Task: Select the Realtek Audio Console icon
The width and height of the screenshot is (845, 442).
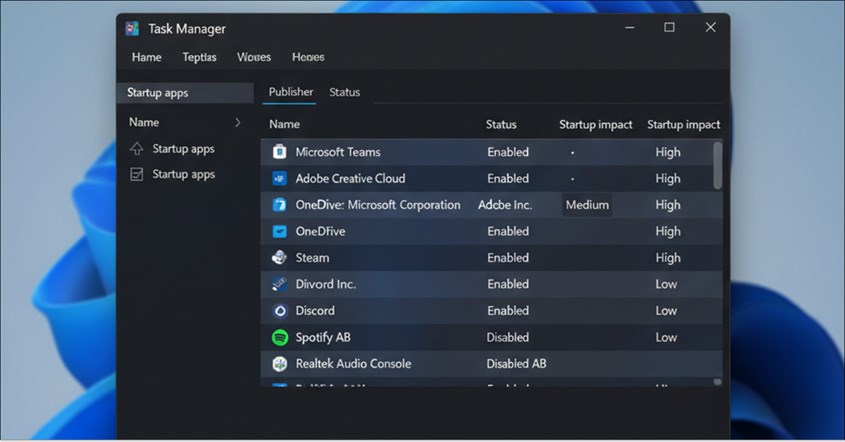Action: pos(280,364)
